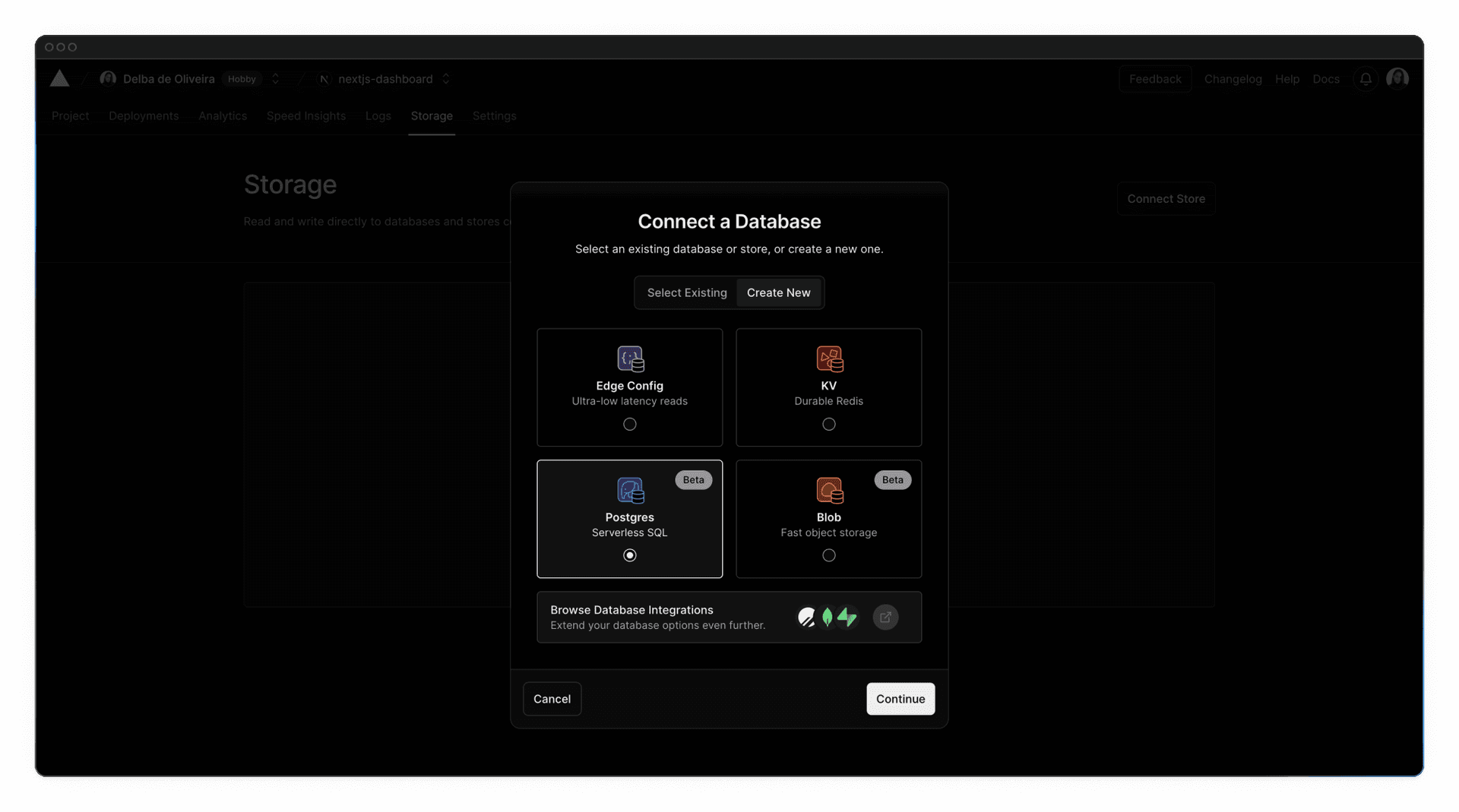The height and width of the screenshot is (812, 1459).
Task: Click the KV store icon
Action: click(829, 359)
